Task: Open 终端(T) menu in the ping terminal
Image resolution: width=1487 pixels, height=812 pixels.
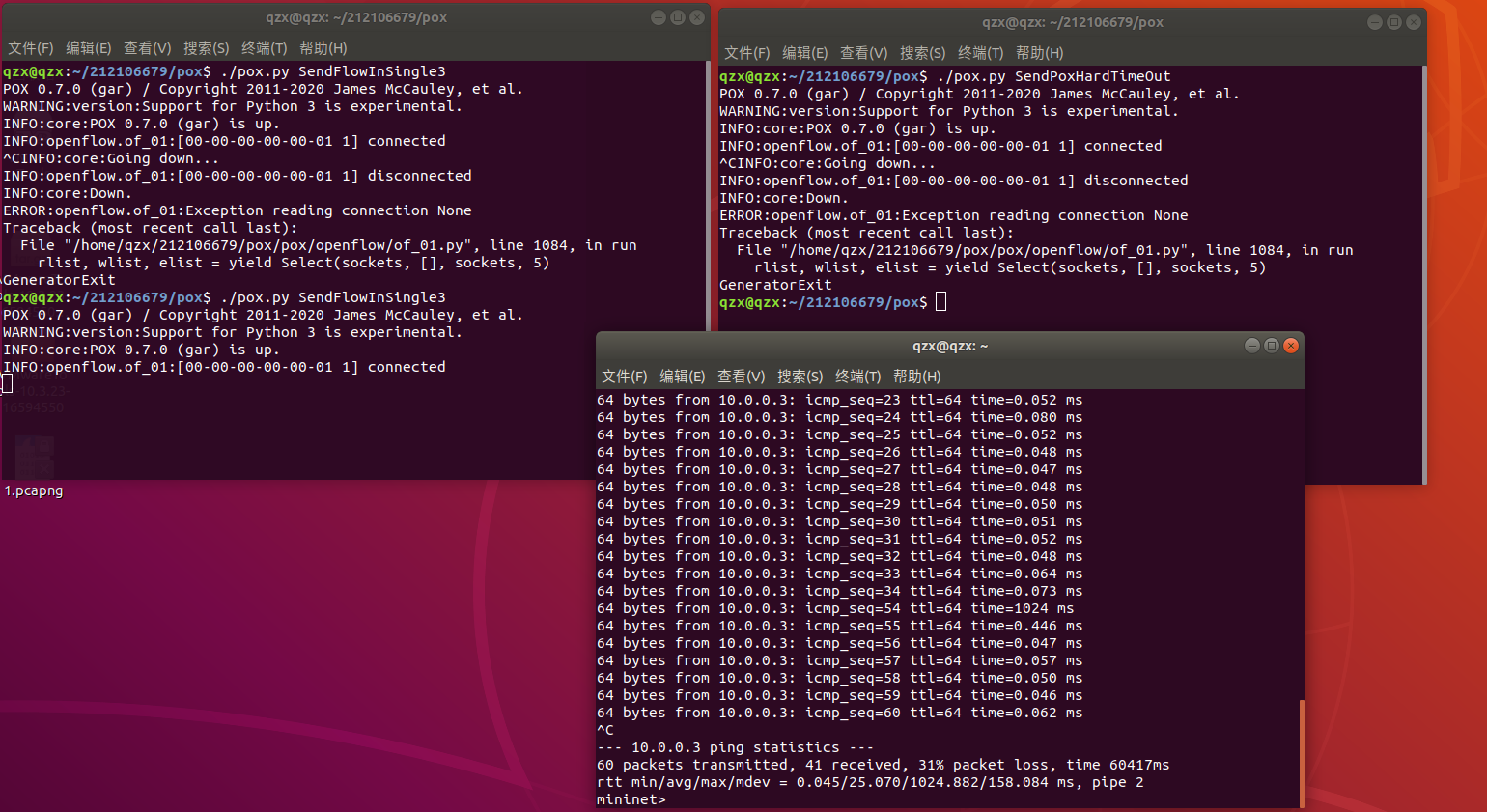Action: point(858,377)
